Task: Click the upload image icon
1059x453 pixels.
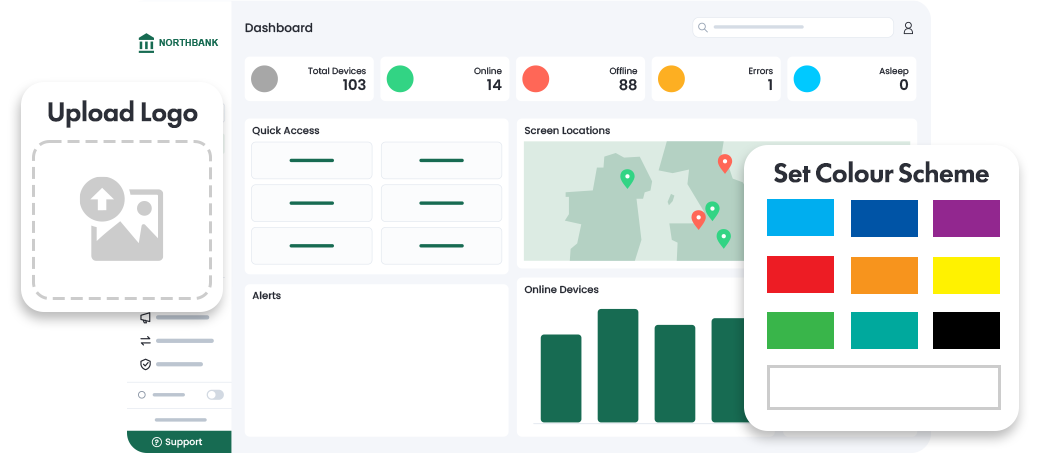Action: pyautogui.click(x=122, y=219)
